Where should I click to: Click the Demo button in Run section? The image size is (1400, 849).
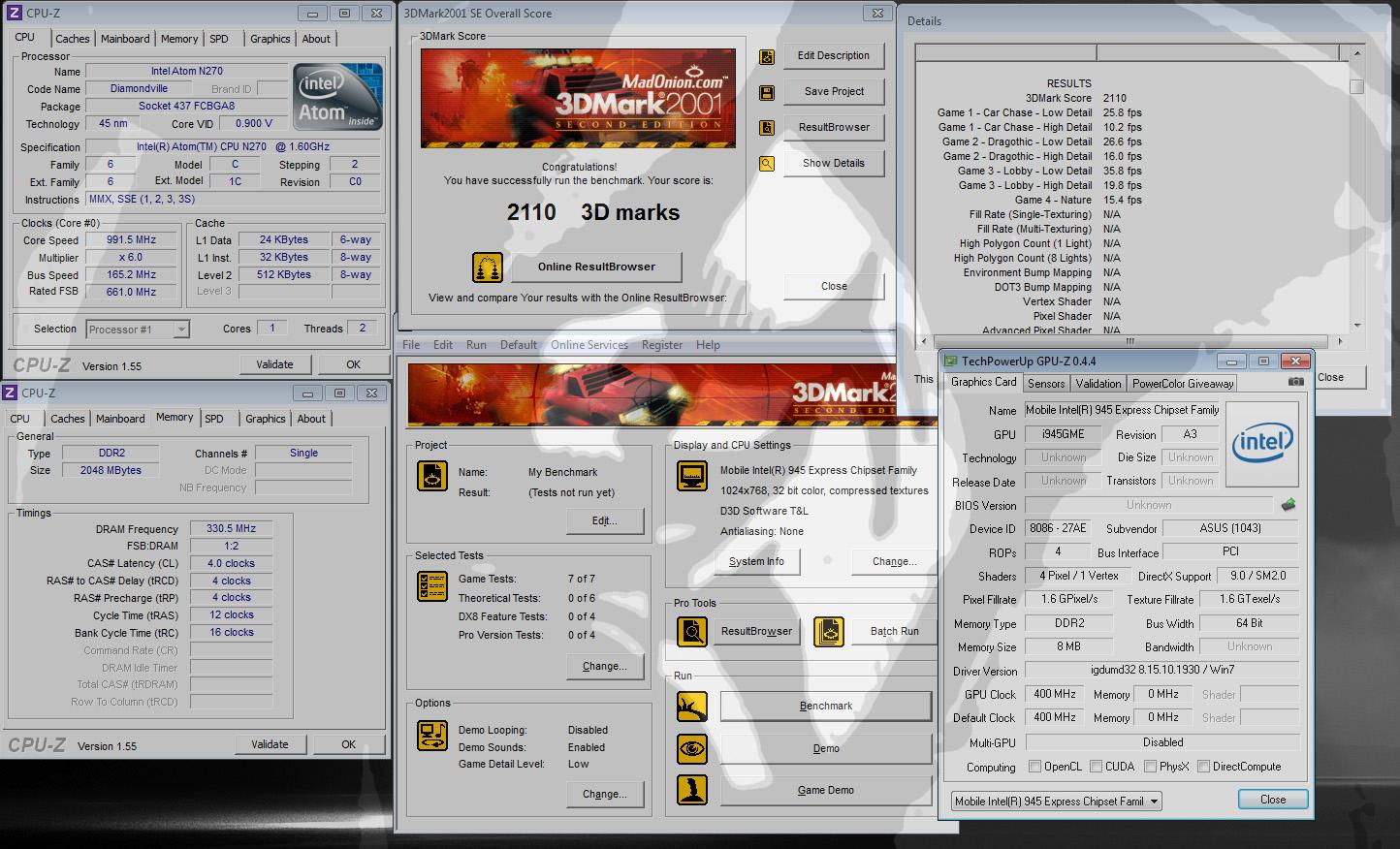pos(826,749)
